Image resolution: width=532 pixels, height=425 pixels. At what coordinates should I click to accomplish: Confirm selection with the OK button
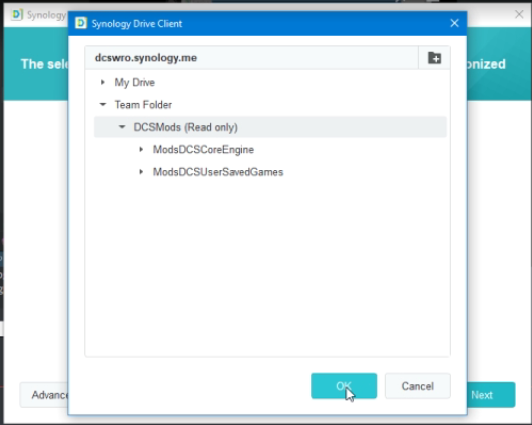[344, 386]
